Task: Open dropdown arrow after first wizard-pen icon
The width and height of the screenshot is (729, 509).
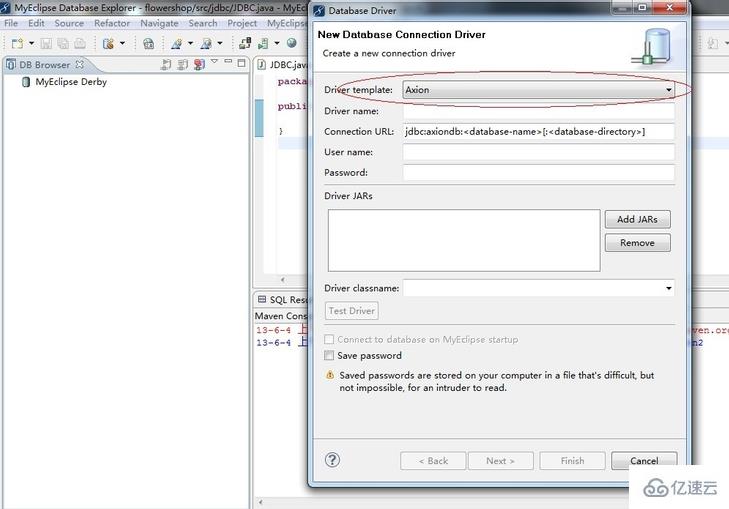Action: 190,44
